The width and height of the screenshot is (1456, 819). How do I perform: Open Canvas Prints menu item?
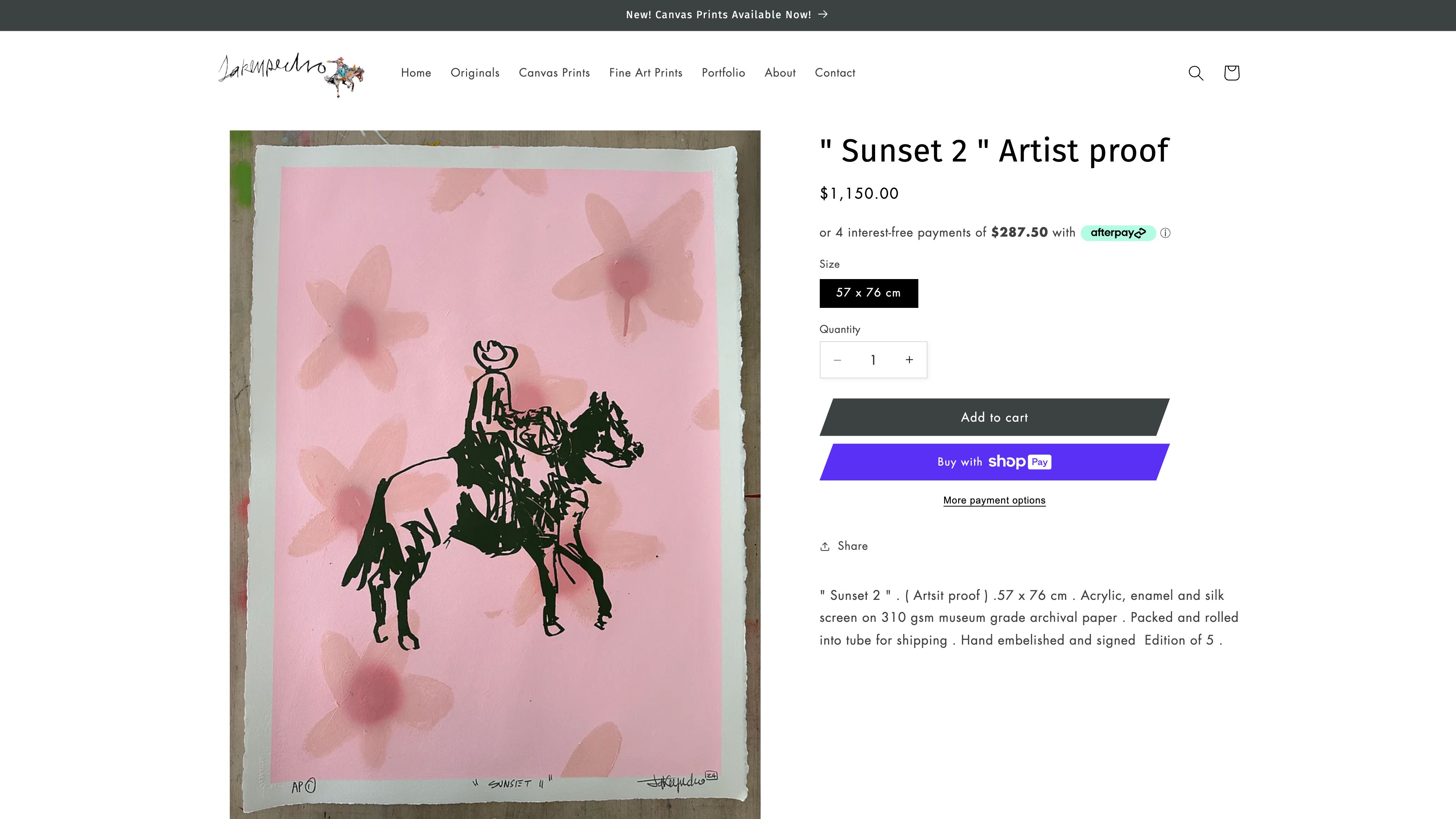click(554, 73)
